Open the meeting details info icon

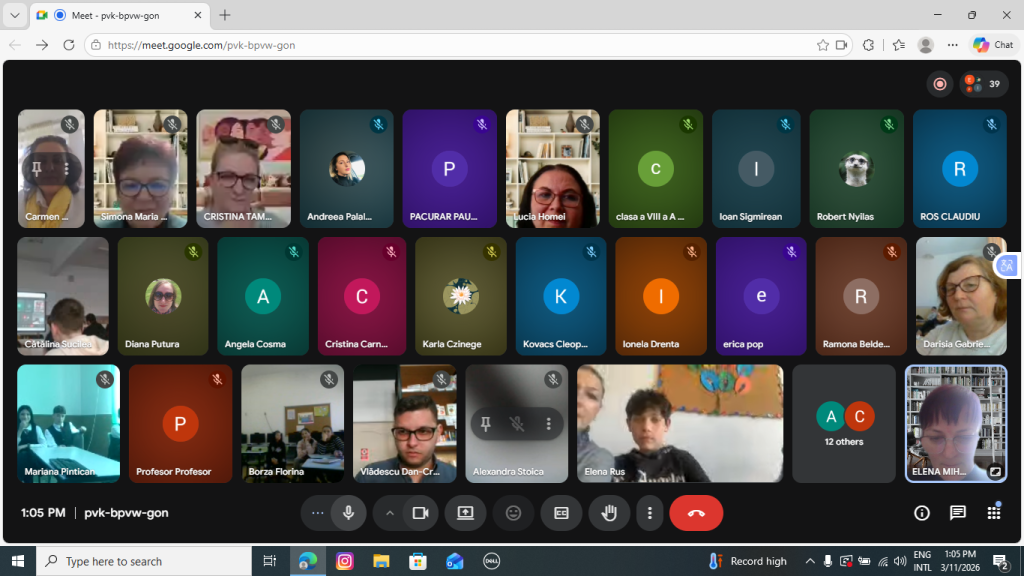(x=922, y=513)
